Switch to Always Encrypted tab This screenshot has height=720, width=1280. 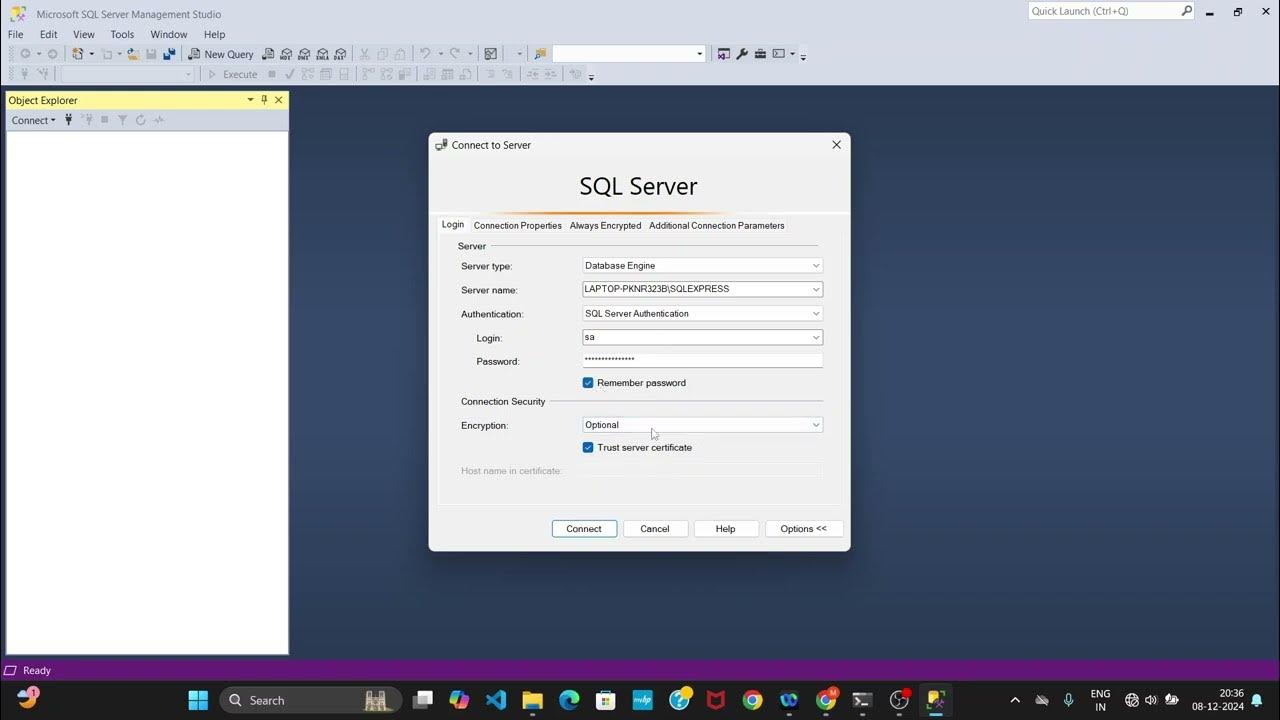(x=605, y=225)
